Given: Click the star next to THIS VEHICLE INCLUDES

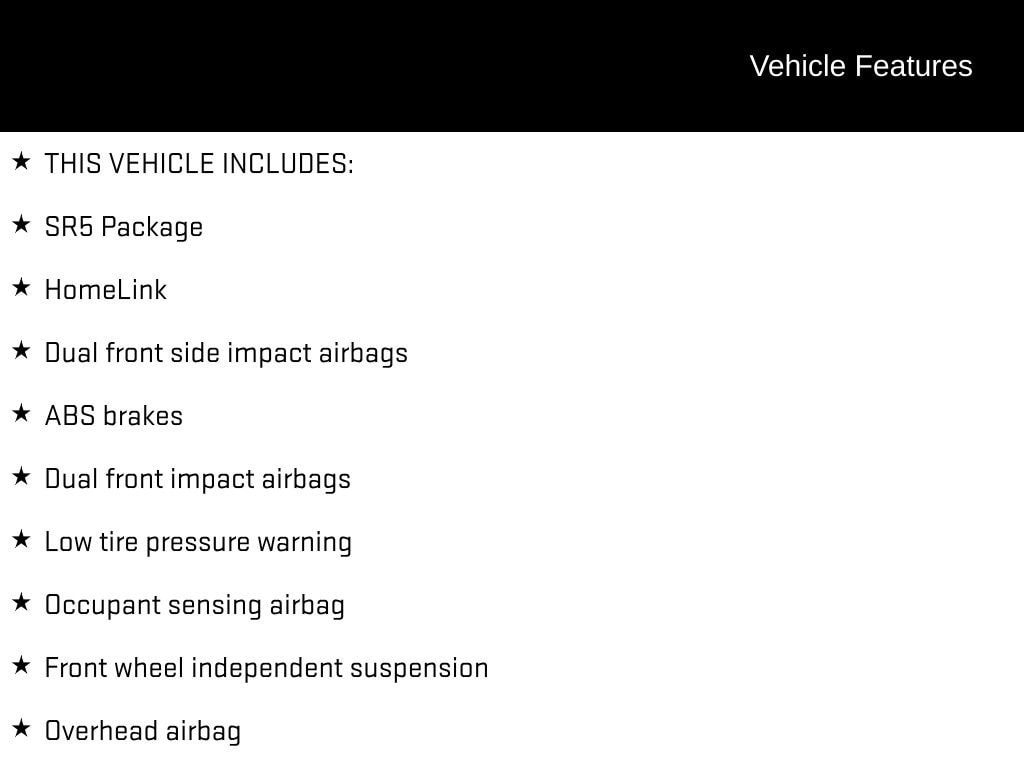Looking at the screenshot, I should point(21,161).
